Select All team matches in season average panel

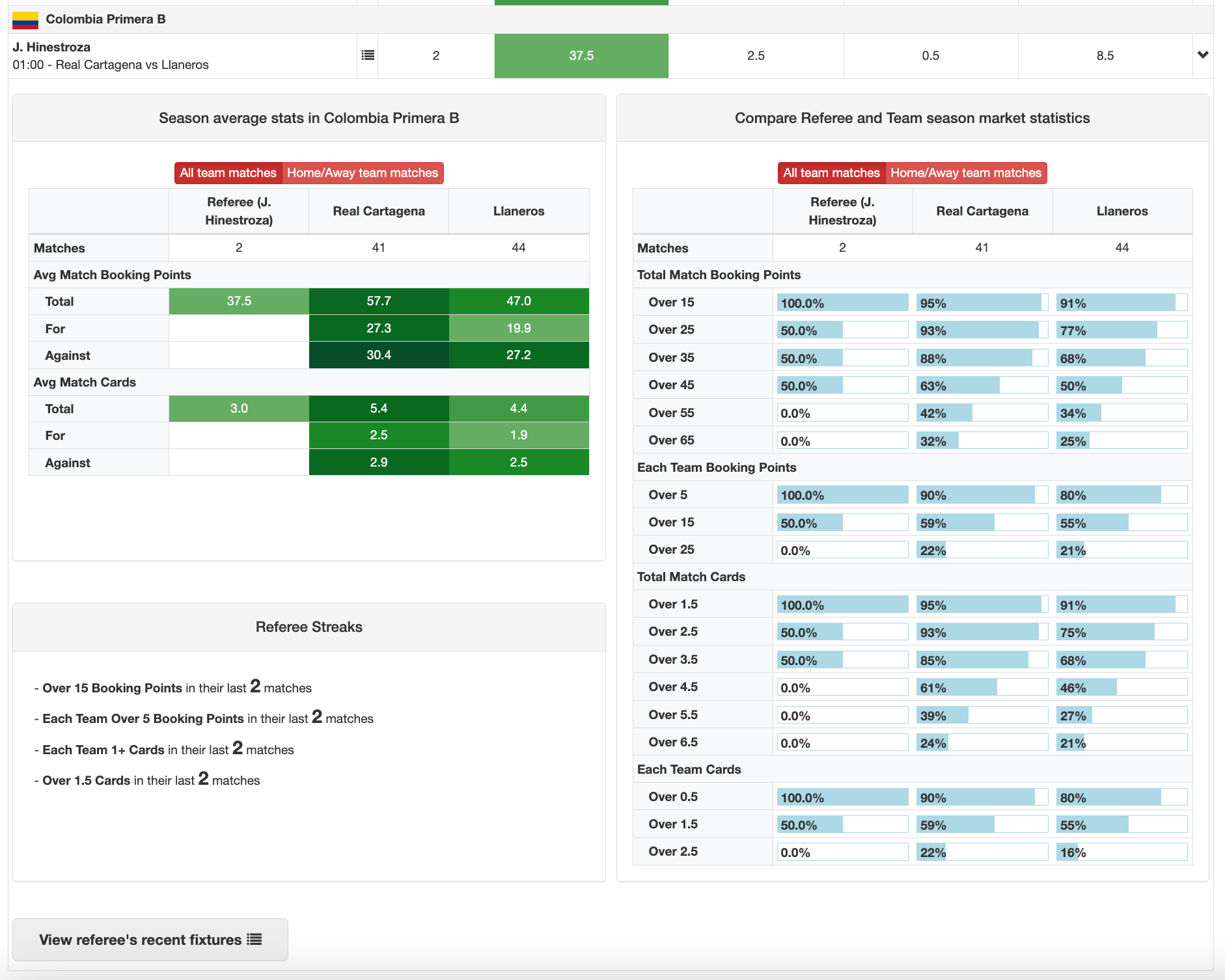228,173
